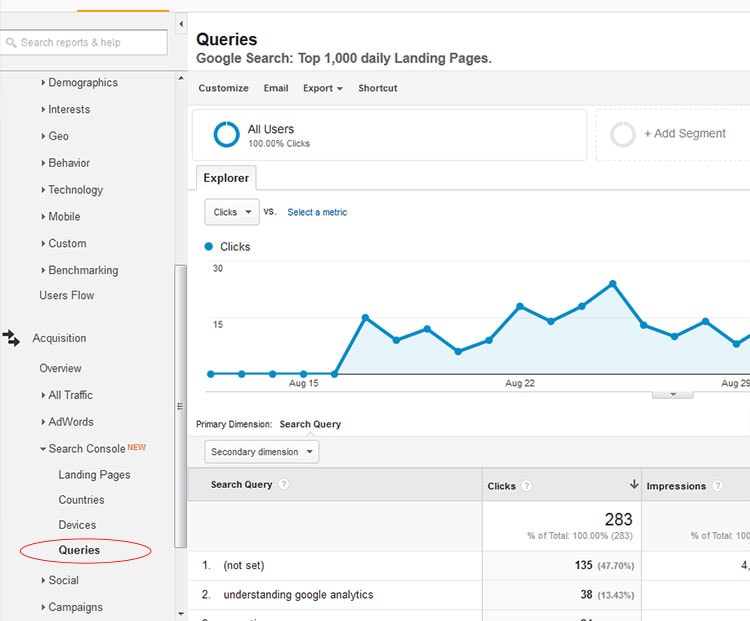
Task: Click the sidebar vertical scrollbar thumb
Action: [x=181, y=406]
